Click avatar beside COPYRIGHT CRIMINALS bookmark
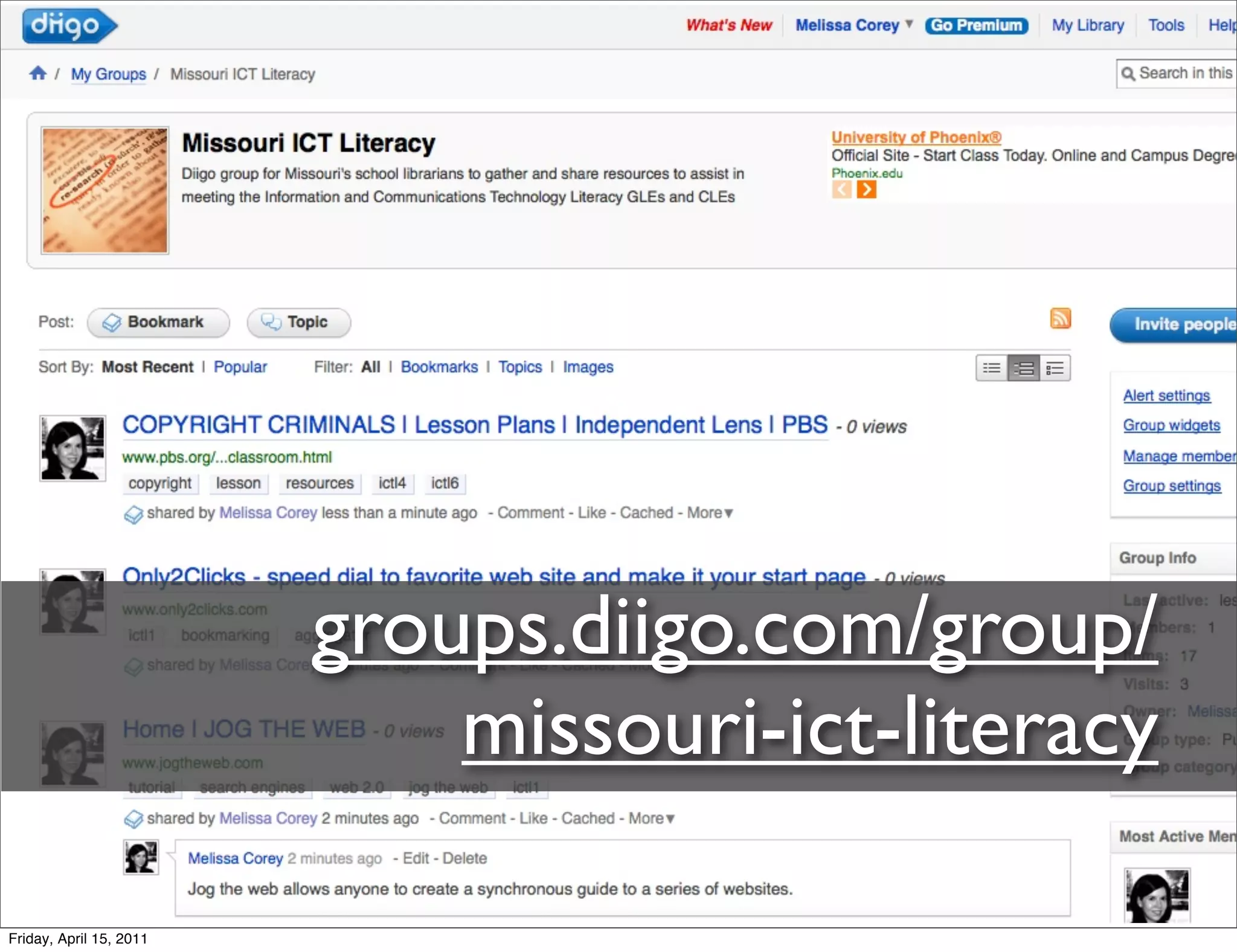1237x952 pixels. tap(72, 448)
